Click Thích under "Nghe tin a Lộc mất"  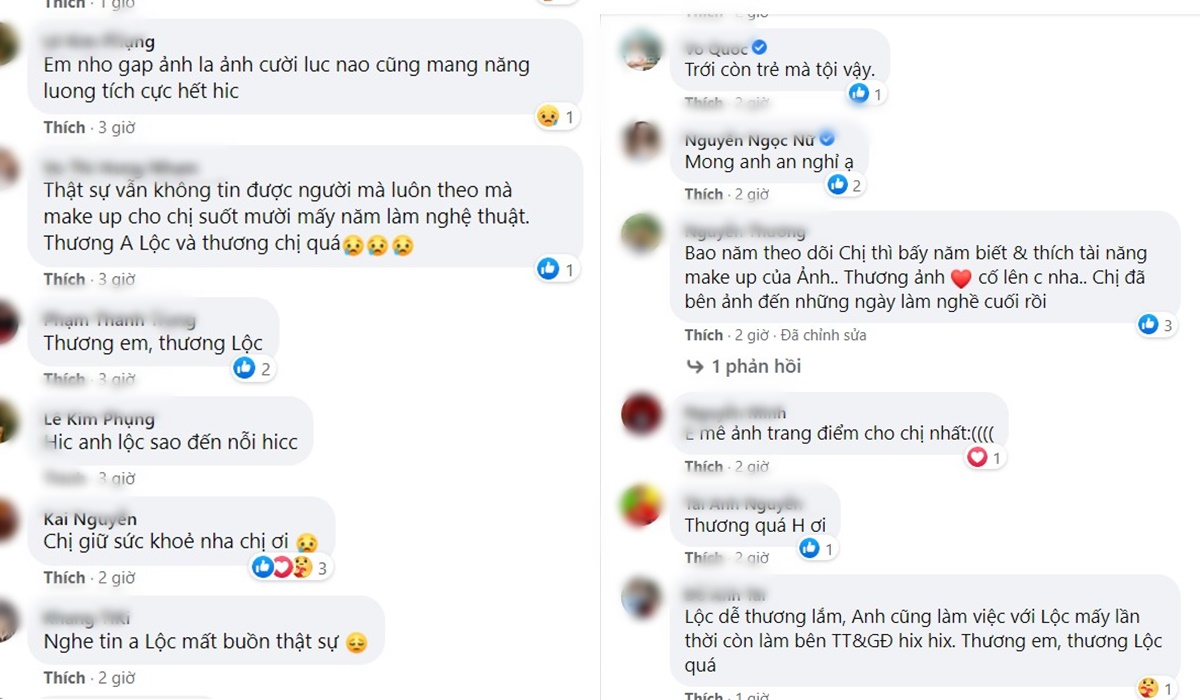(x=64, y=678)
